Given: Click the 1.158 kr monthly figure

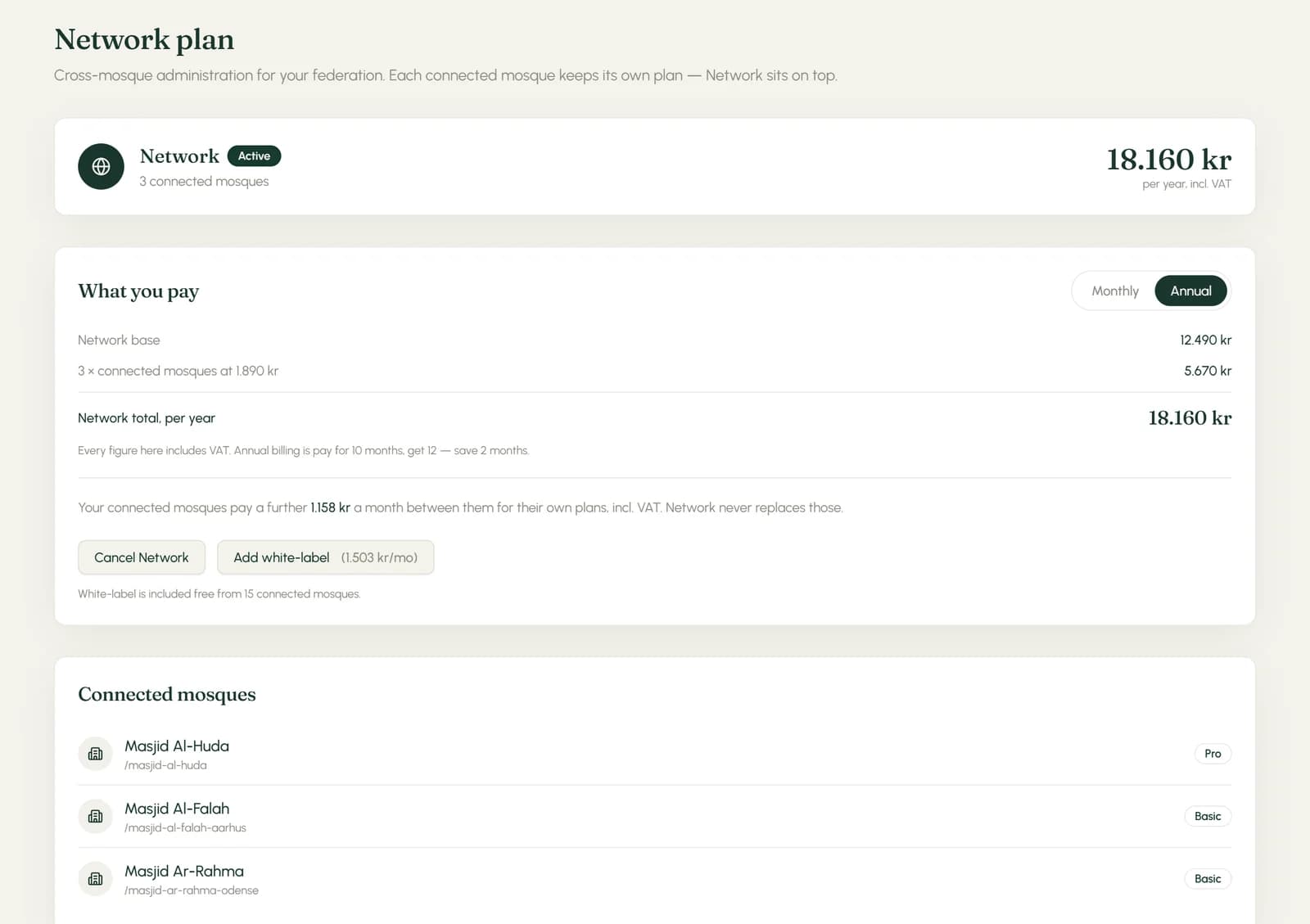Looking at the screenshot, I should coord(330,507).
